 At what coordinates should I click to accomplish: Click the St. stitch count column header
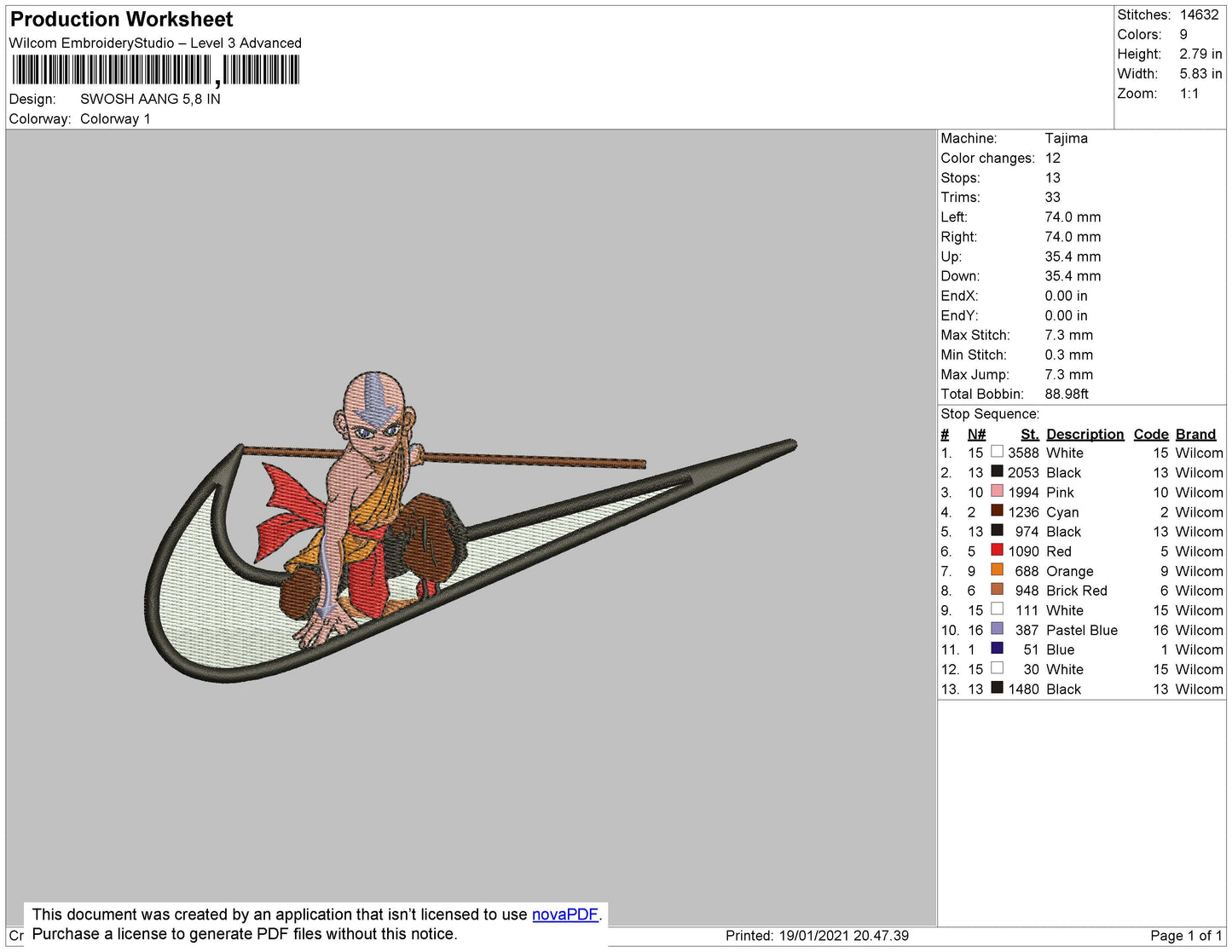point(1029,434)
